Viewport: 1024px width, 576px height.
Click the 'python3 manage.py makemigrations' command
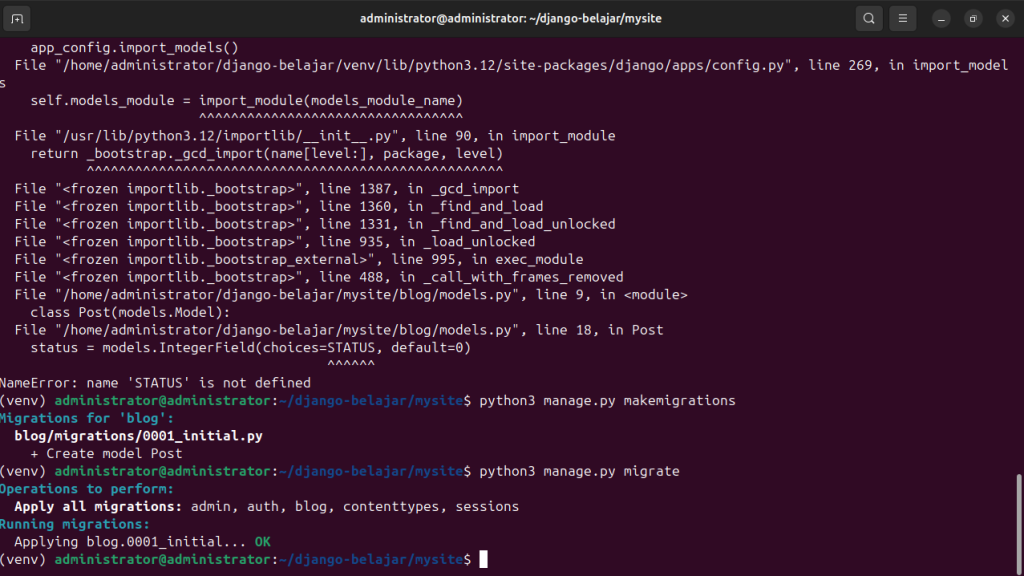607,401
